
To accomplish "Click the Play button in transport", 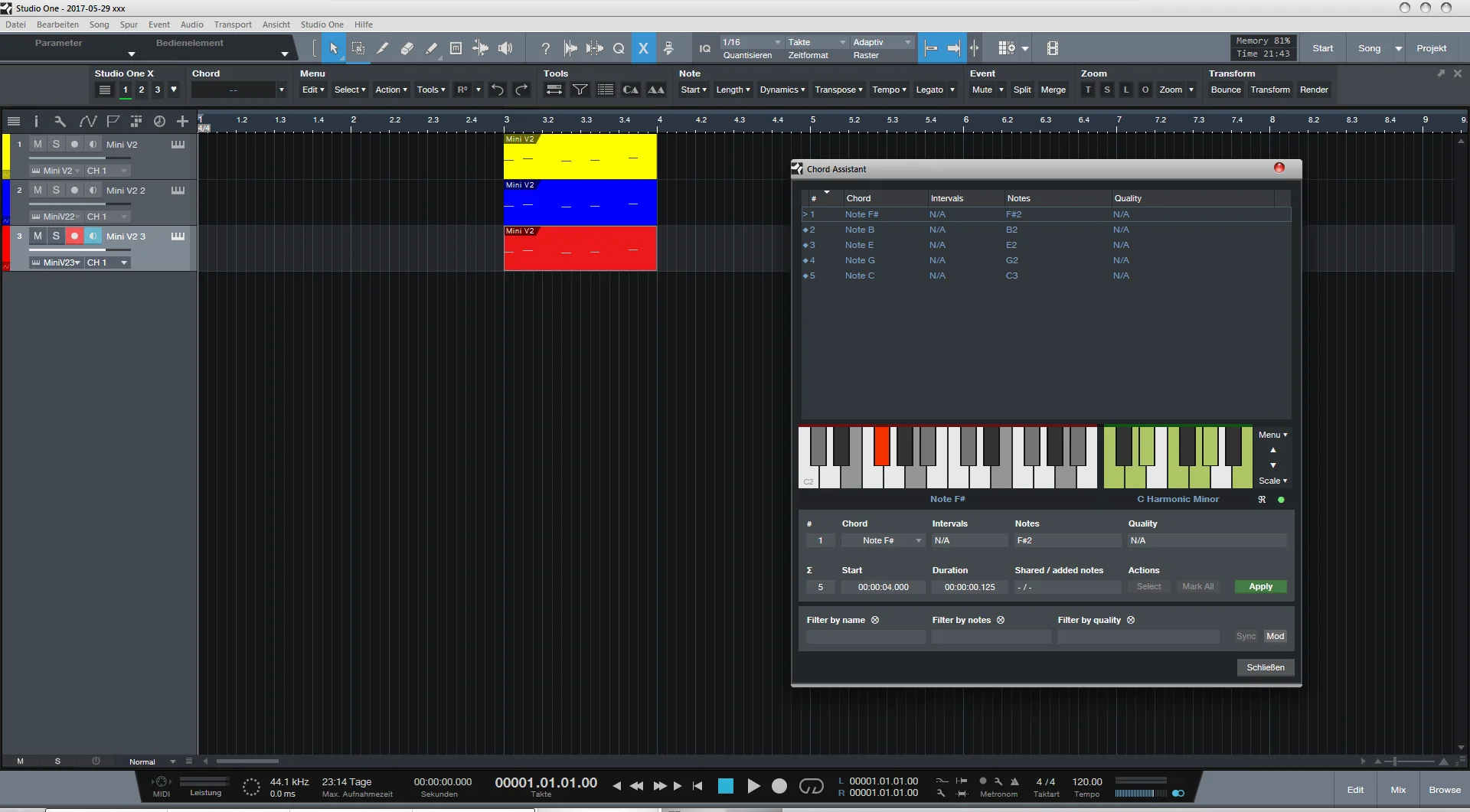I will pos(753,786).
